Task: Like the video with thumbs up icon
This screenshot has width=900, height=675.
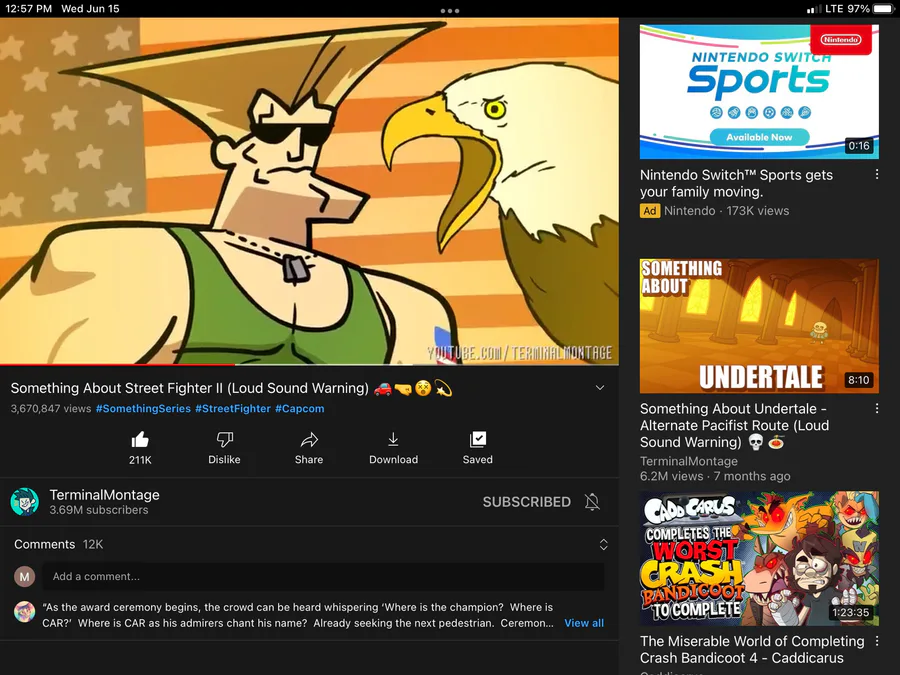Action: (140, 440)
